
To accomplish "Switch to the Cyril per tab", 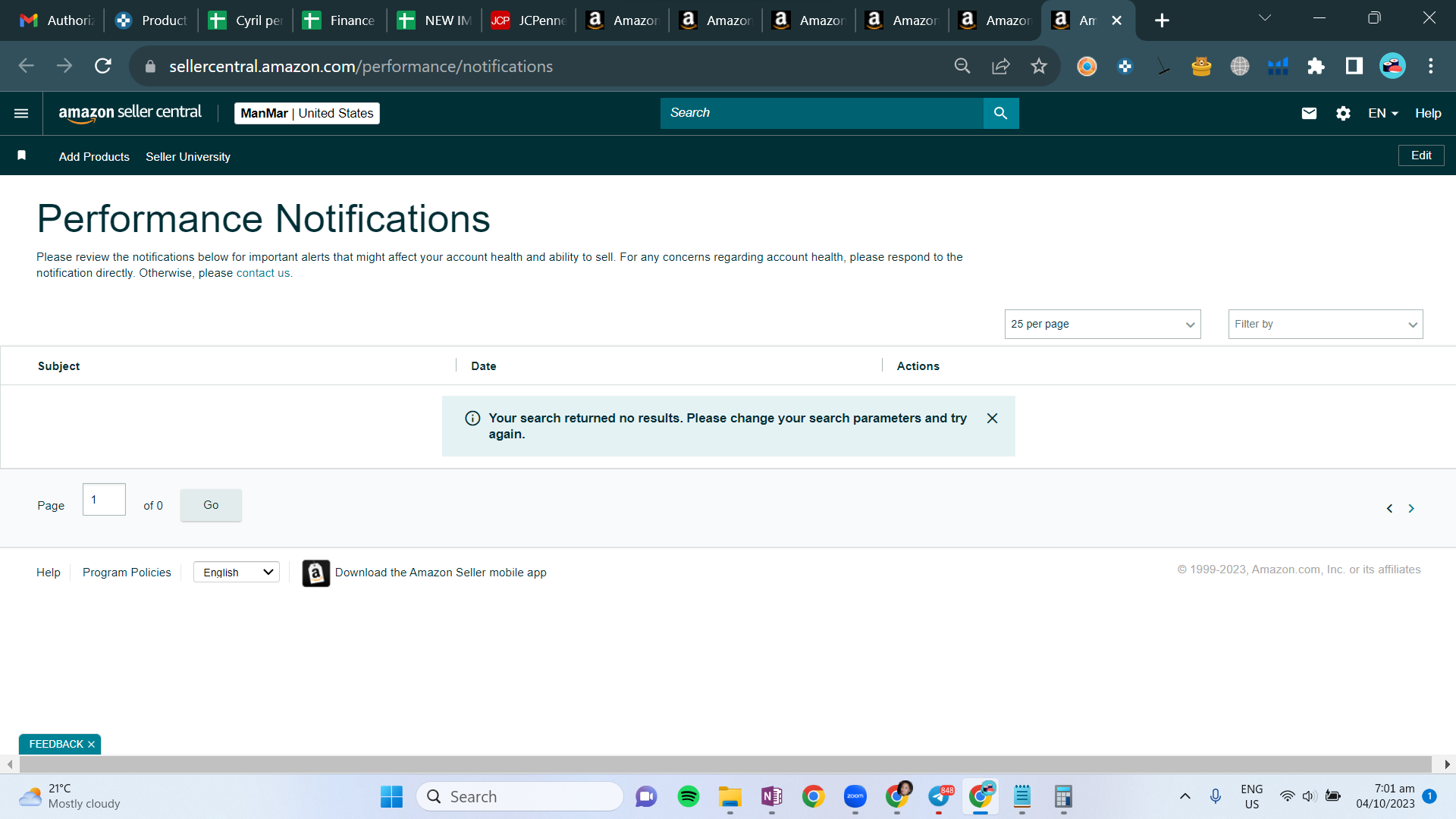I will [246, 20].
